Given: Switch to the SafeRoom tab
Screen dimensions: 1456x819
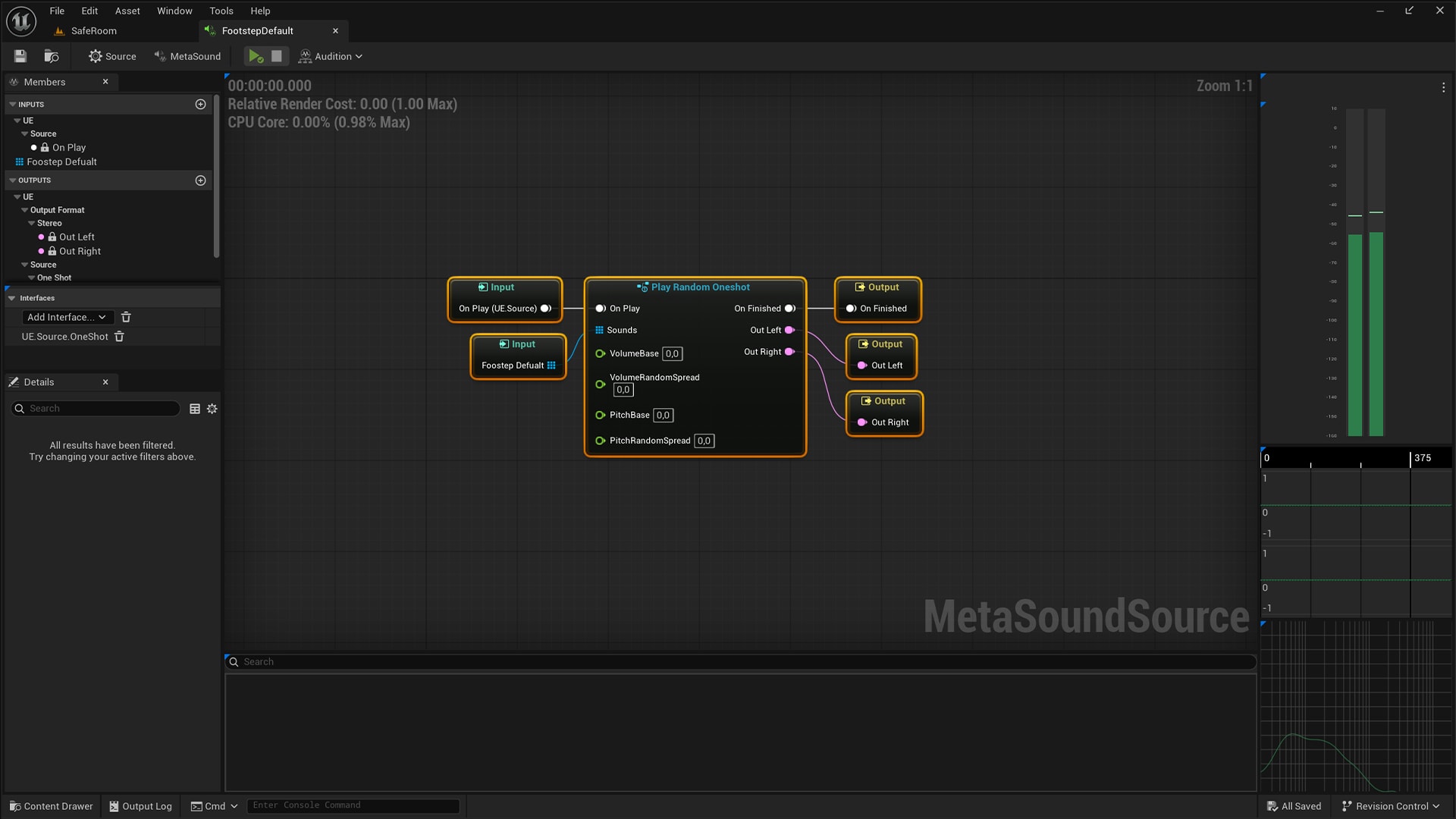Looking at the screenshot, I should (x=94, y=31).
